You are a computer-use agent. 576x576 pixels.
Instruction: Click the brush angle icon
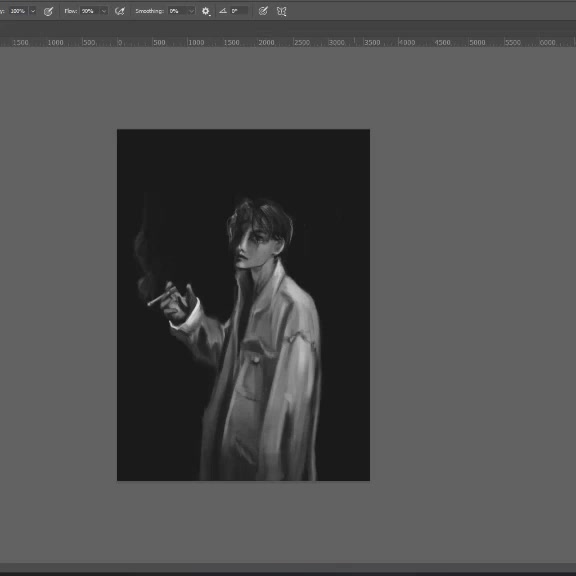point(223,11)
